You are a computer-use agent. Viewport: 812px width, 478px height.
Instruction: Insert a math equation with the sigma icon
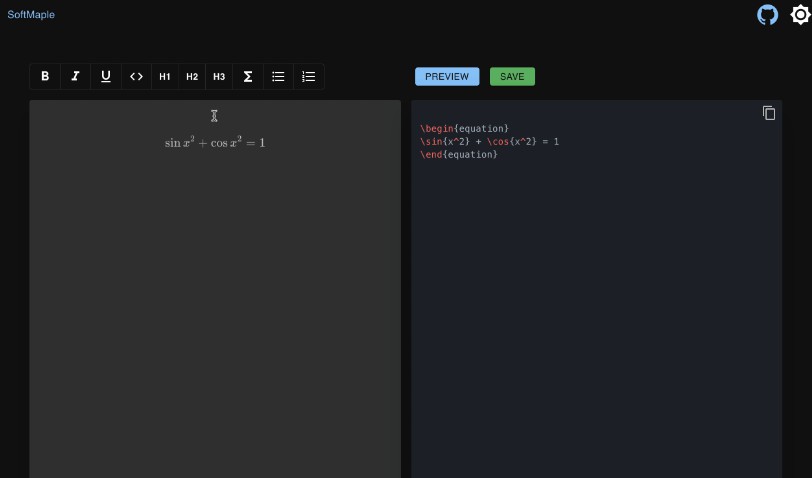click(248, 77)
